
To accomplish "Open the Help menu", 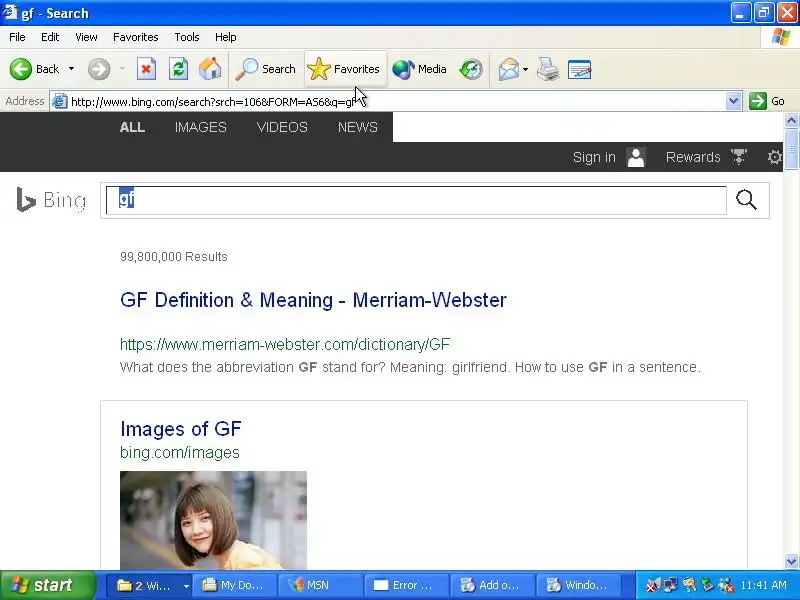I will (226, 37).
